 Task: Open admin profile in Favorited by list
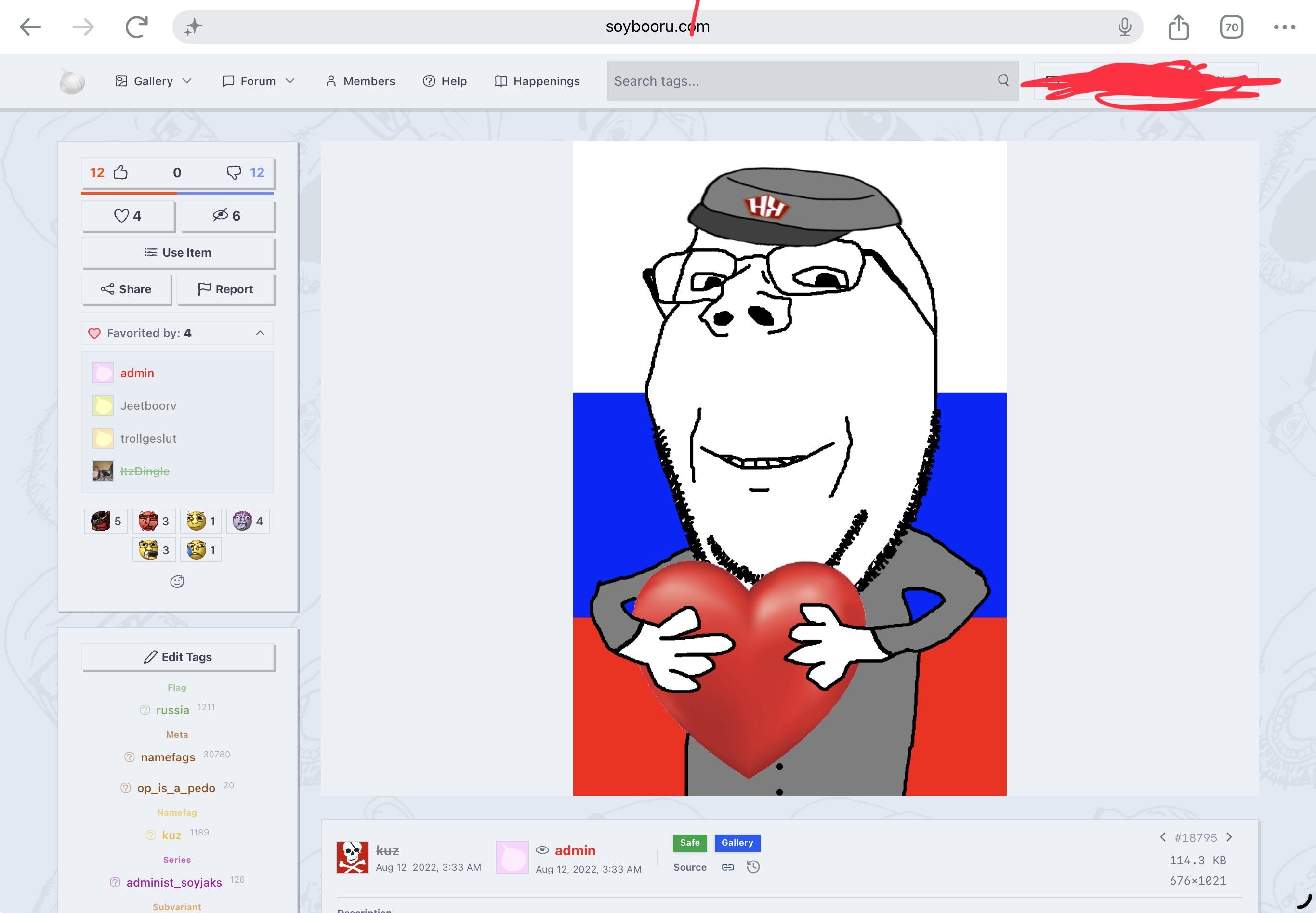coord(137,373)
